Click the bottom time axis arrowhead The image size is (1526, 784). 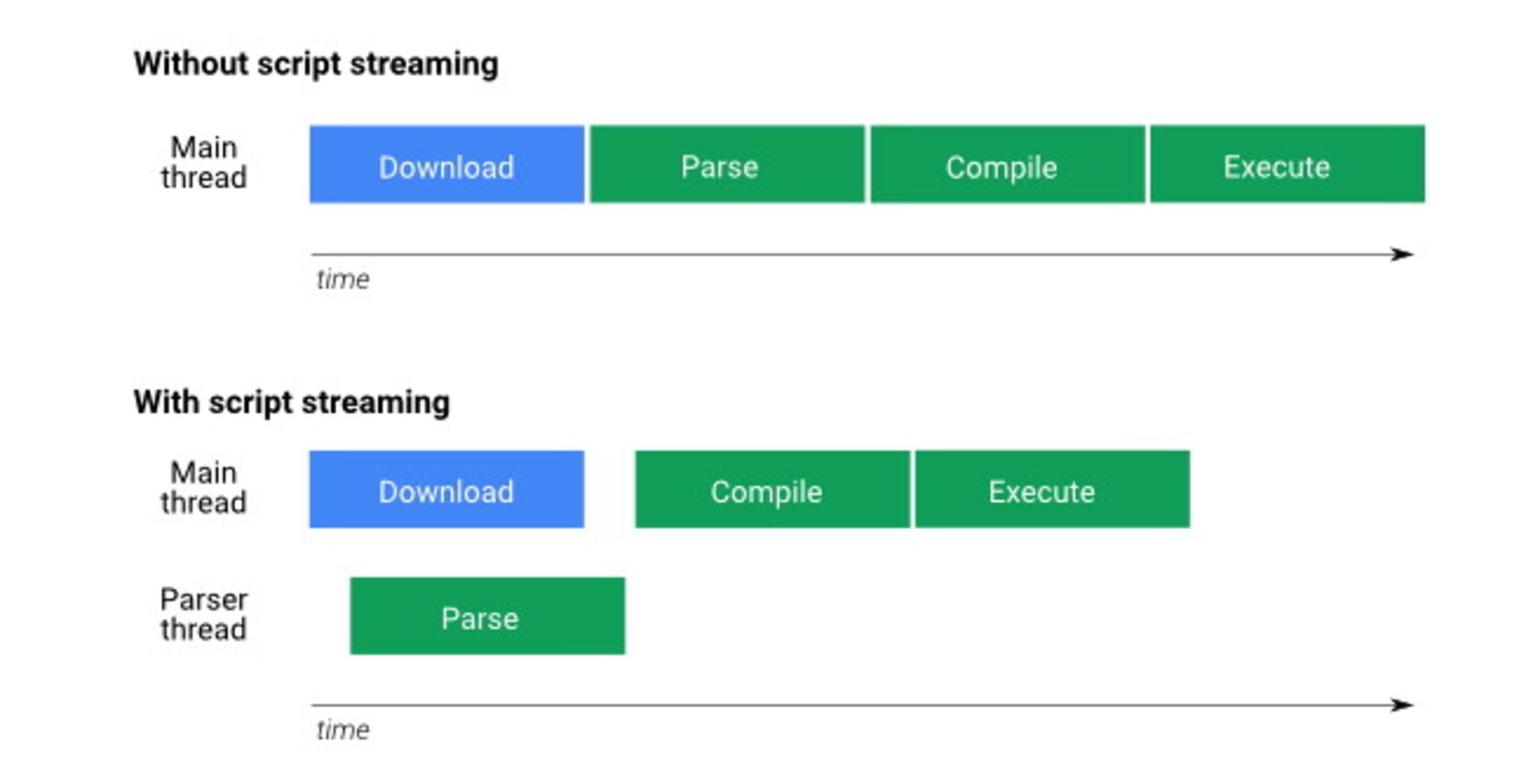point(1403,705)
